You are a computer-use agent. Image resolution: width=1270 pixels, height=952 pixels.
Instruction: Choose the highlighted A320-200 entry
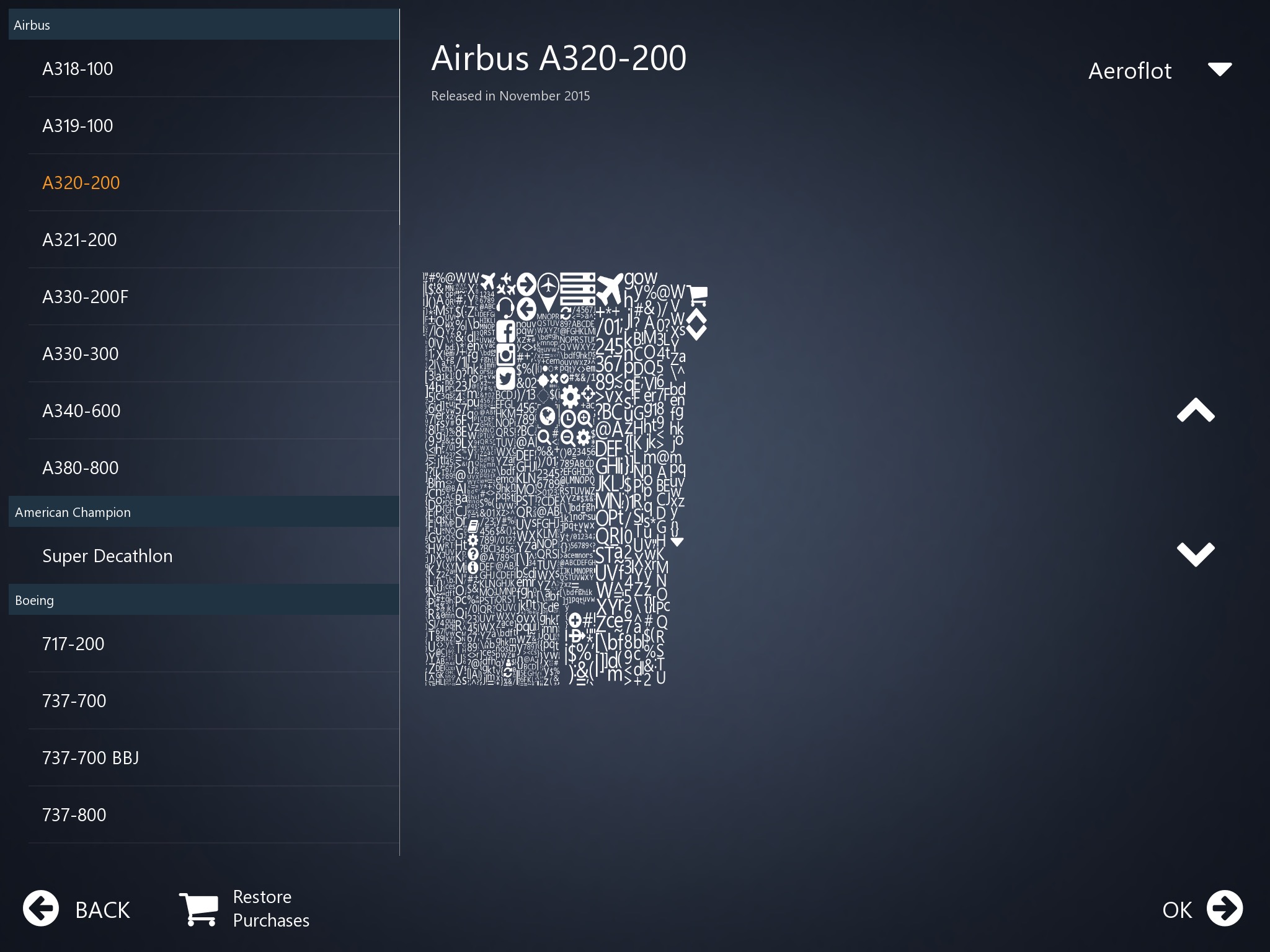pos(81,183)
